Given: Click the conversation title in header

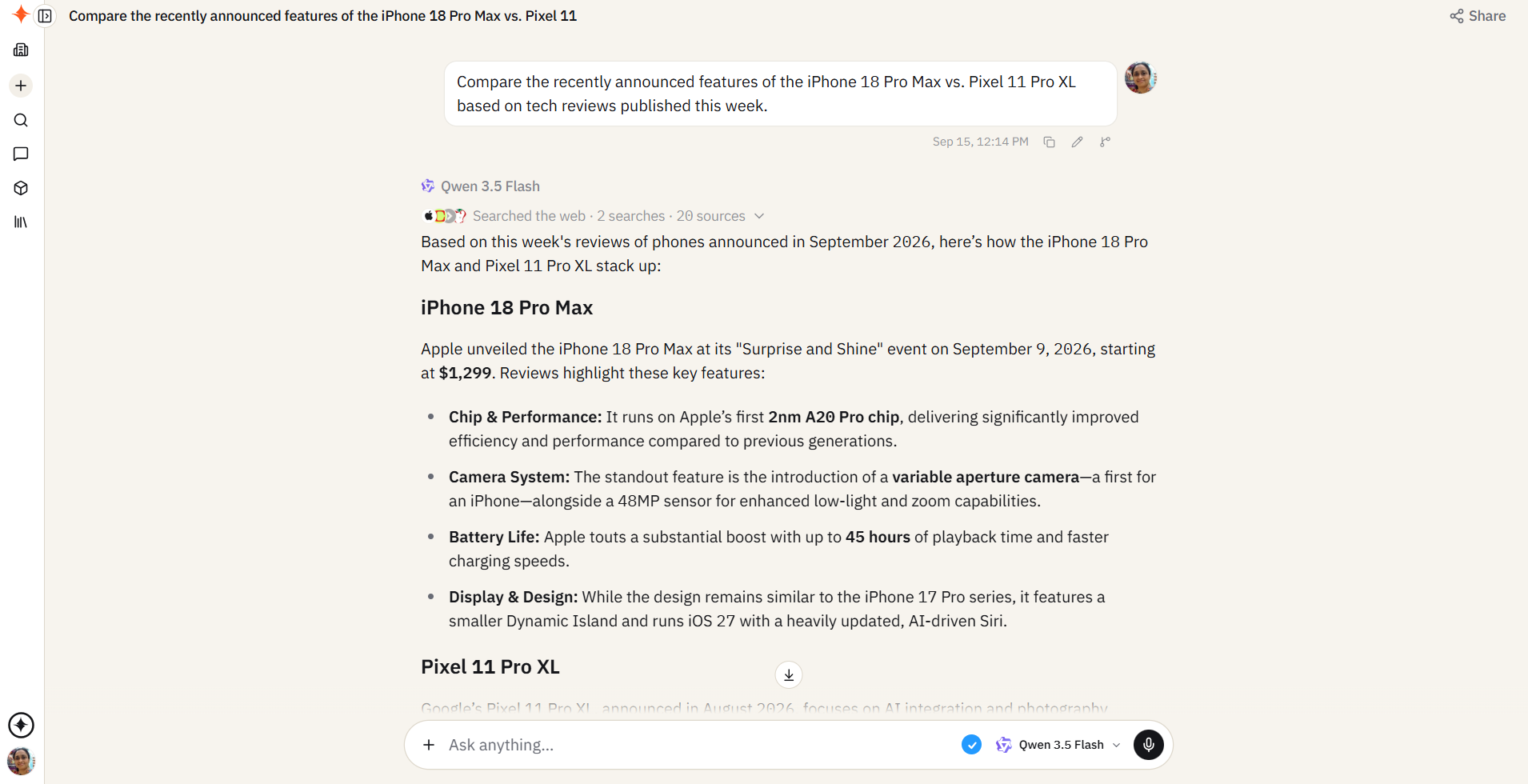Looking at the screenshot, I should (x=322, y=16).
